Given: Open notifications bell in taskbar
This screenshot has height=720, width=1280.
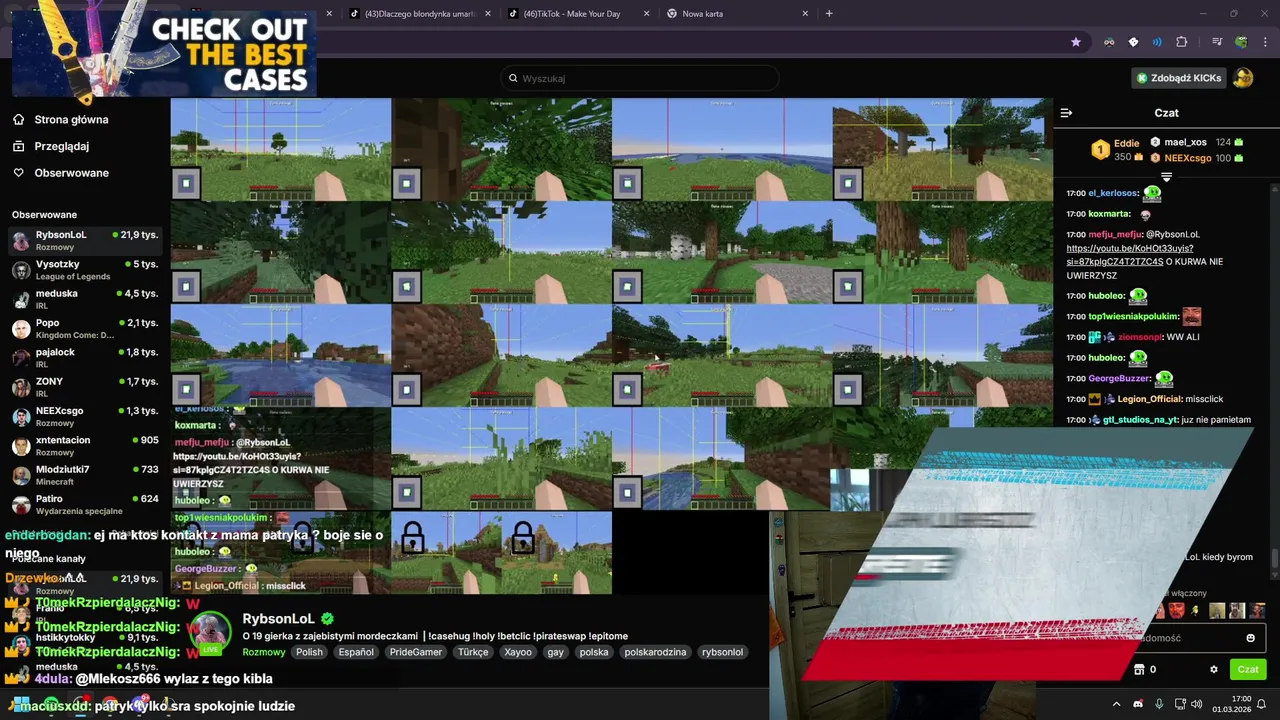Looking at the screenshot, I should pos(1261,704).
